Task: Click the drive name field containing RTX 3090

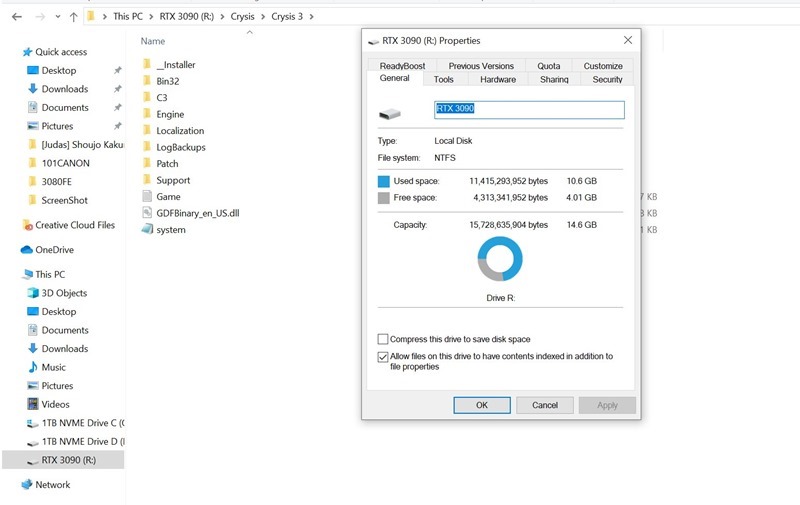Action: pyautogui.click(x=529, y=110)
